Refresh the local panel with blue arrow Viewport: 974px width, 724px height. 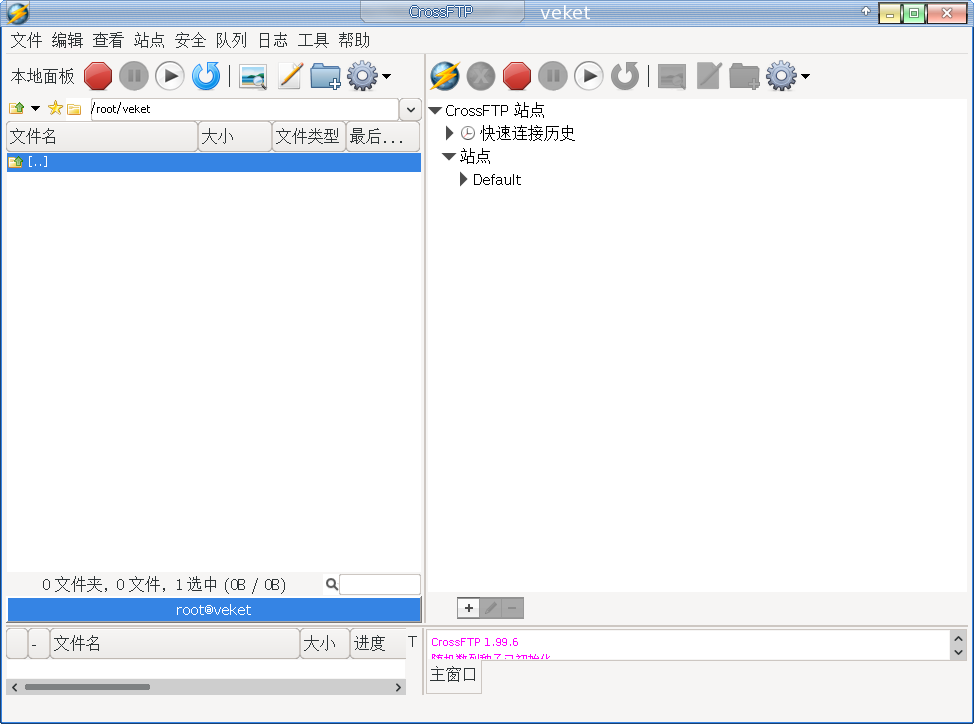point(206,76)
